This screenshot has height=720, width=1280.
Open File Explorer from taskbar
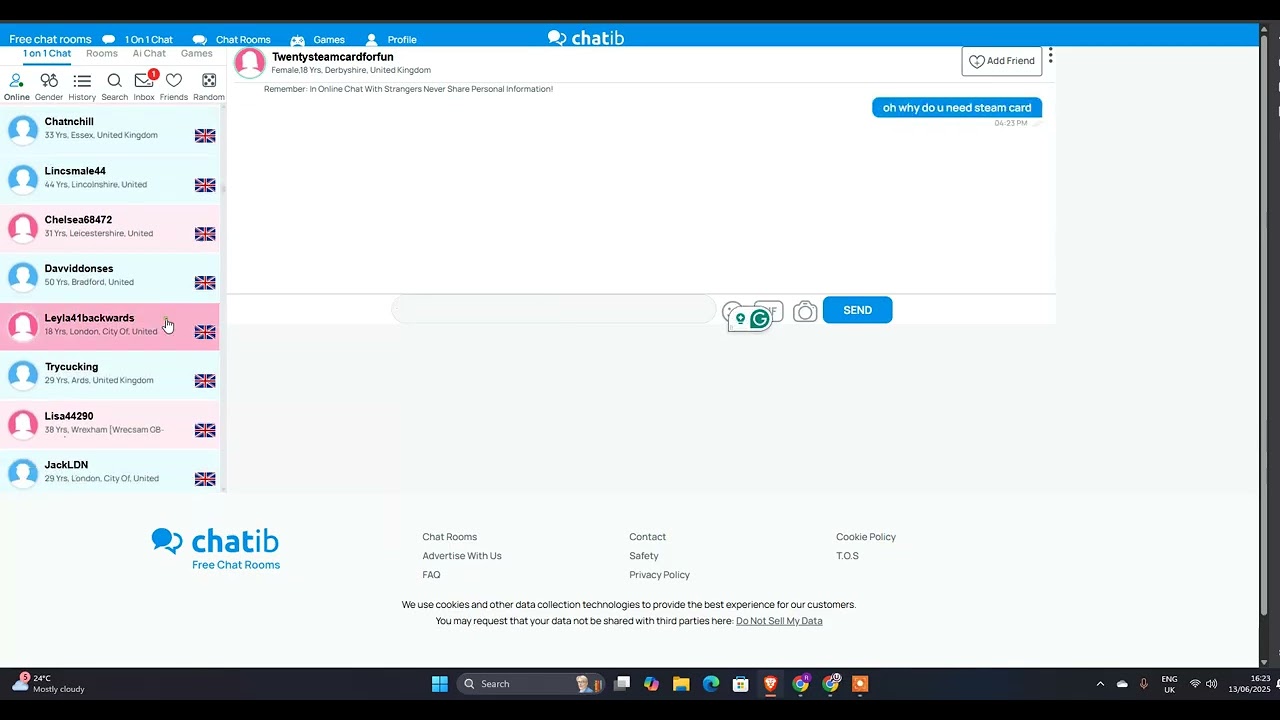681,684
